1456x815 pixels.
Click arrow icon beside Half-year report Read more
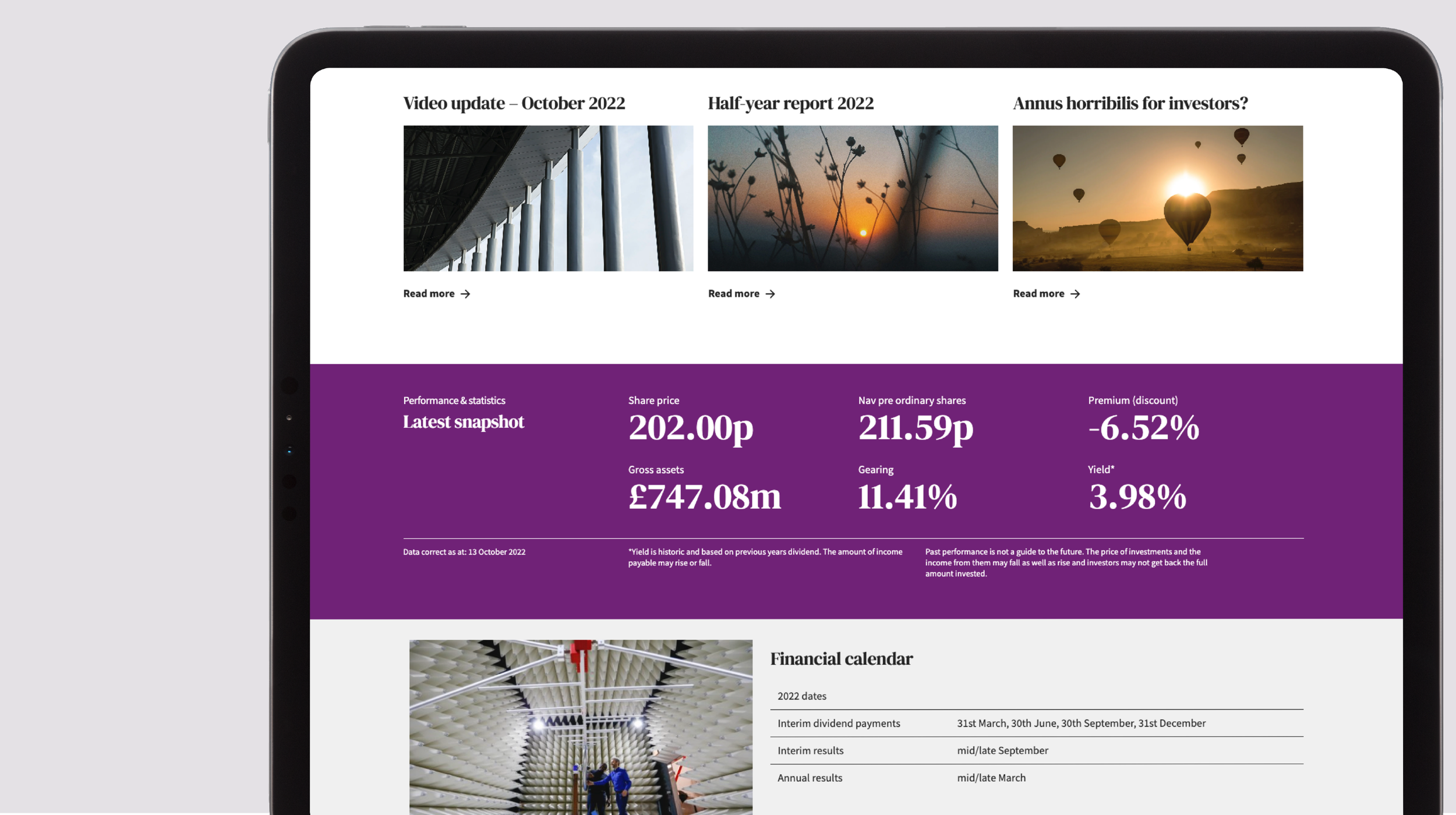(x=770, y=294)
